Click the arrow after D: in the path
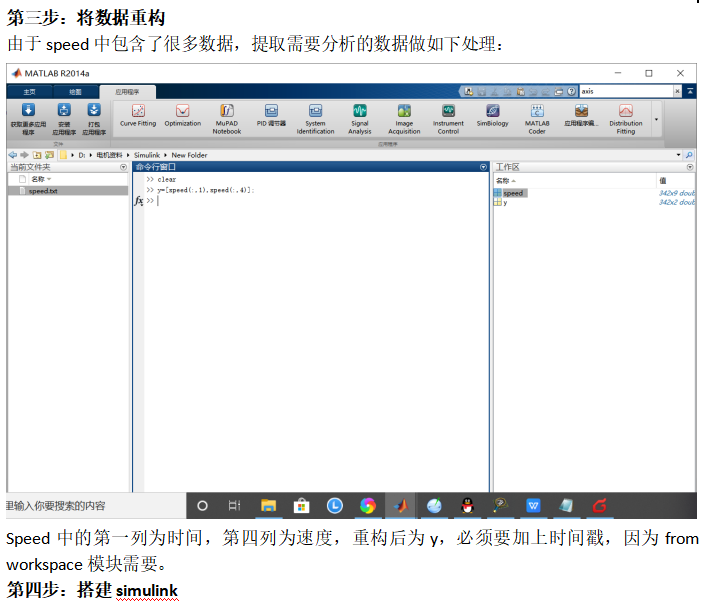Image resolution: width=710 pixels, height=604 pixels. tap(91, 155)
